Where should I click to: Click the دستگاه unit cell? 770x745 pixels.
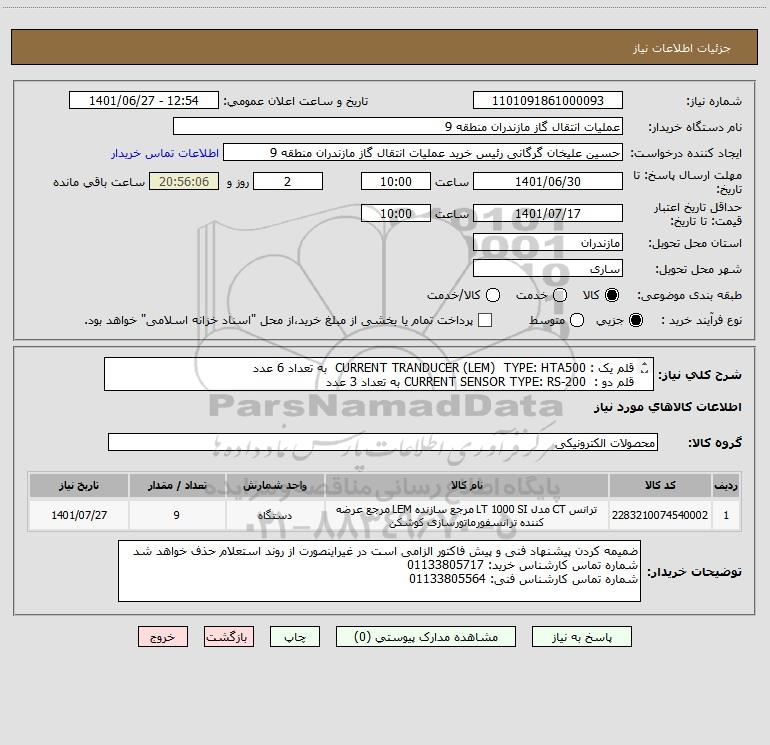pos(275,515)
